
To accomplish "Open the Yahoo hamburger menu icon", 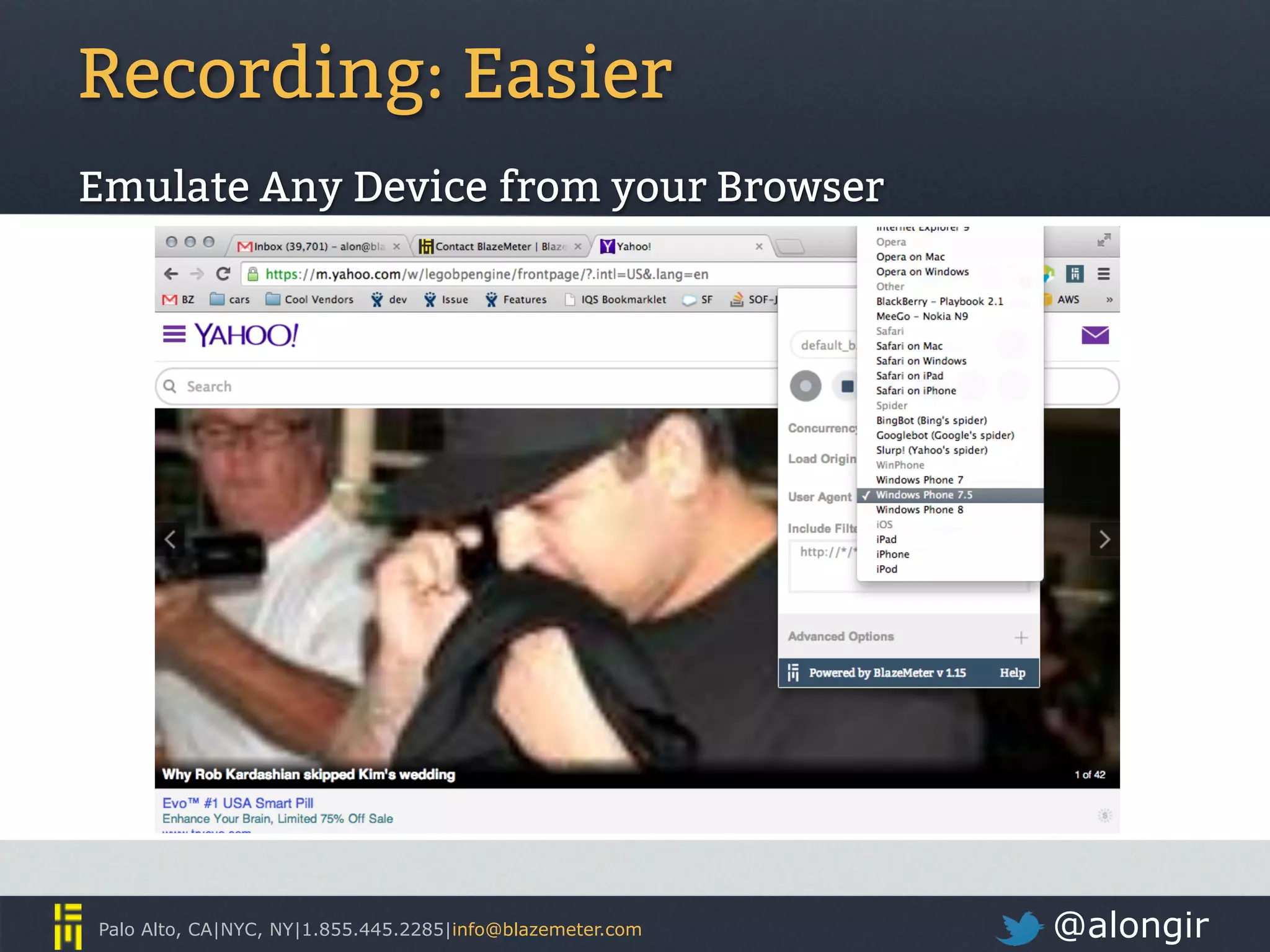I will pos(174,335).
